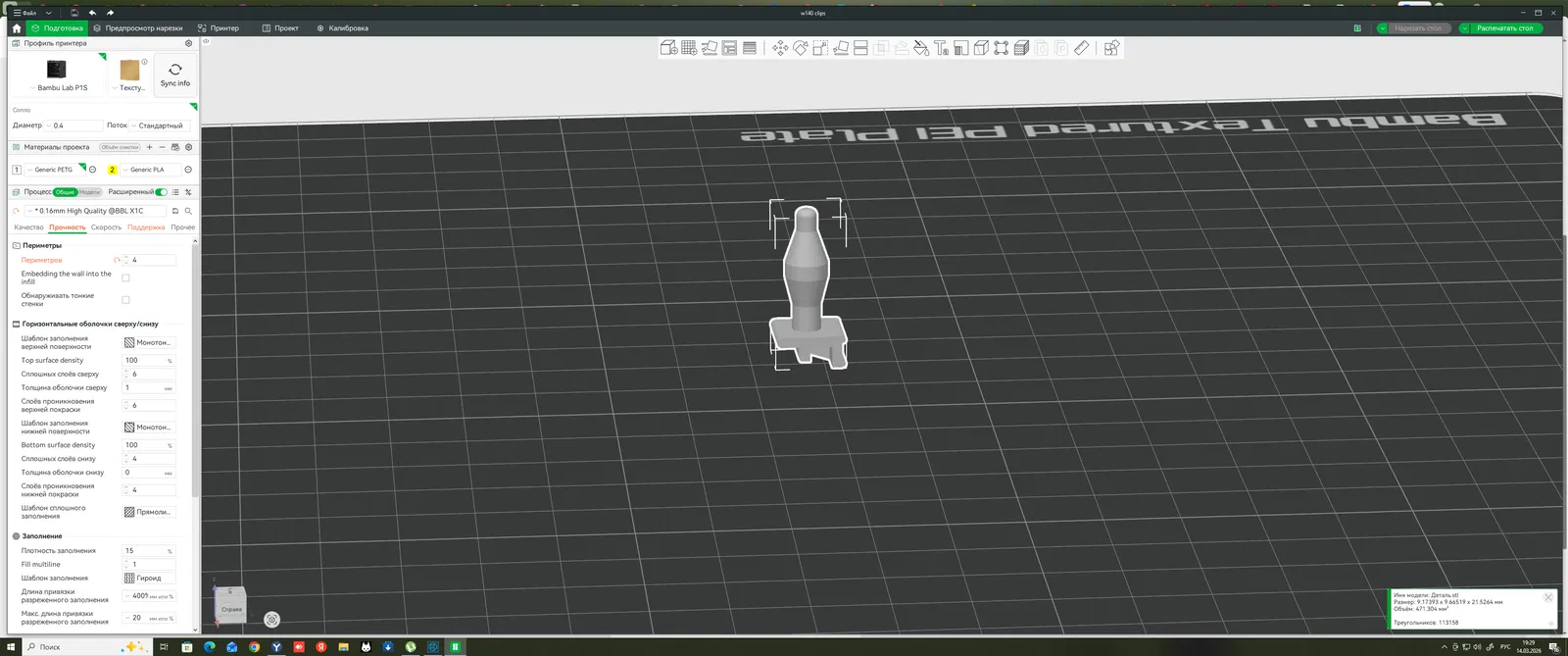Open the Generic PETG filament dropdown
The width and height of the screenshot is (1568, 656).
tap(54, 170)
